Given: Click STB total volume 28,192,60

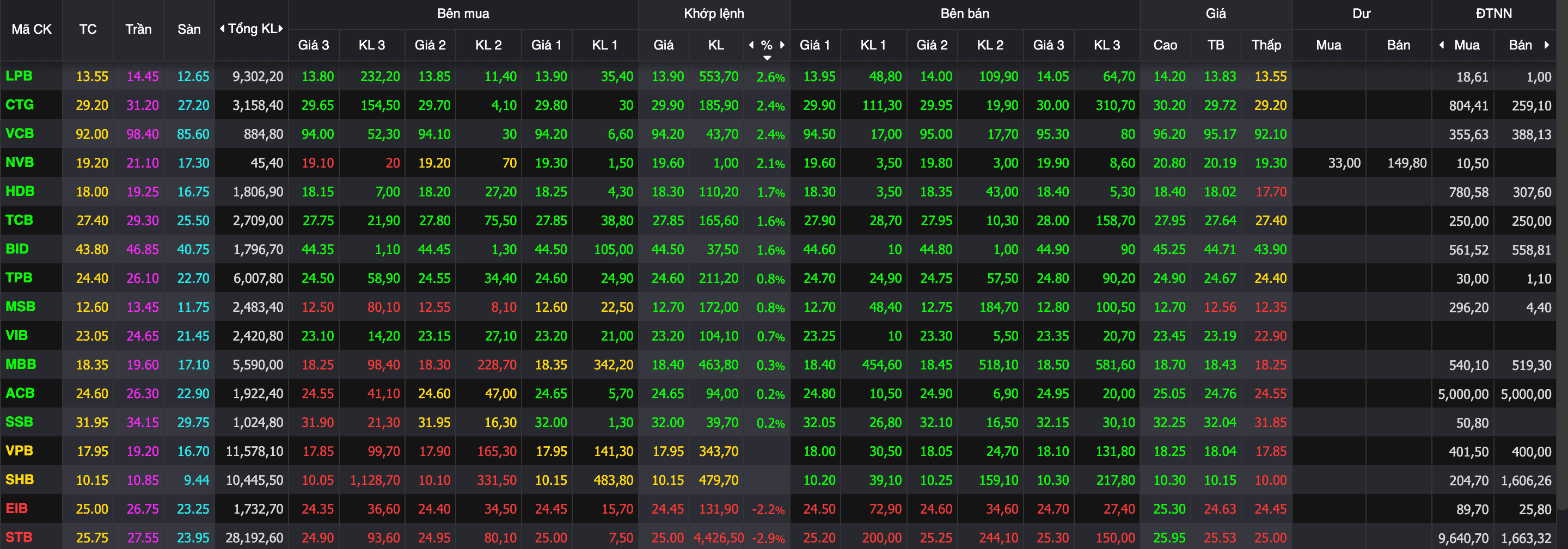Looking at the screenshot, I should pos(254,538).
